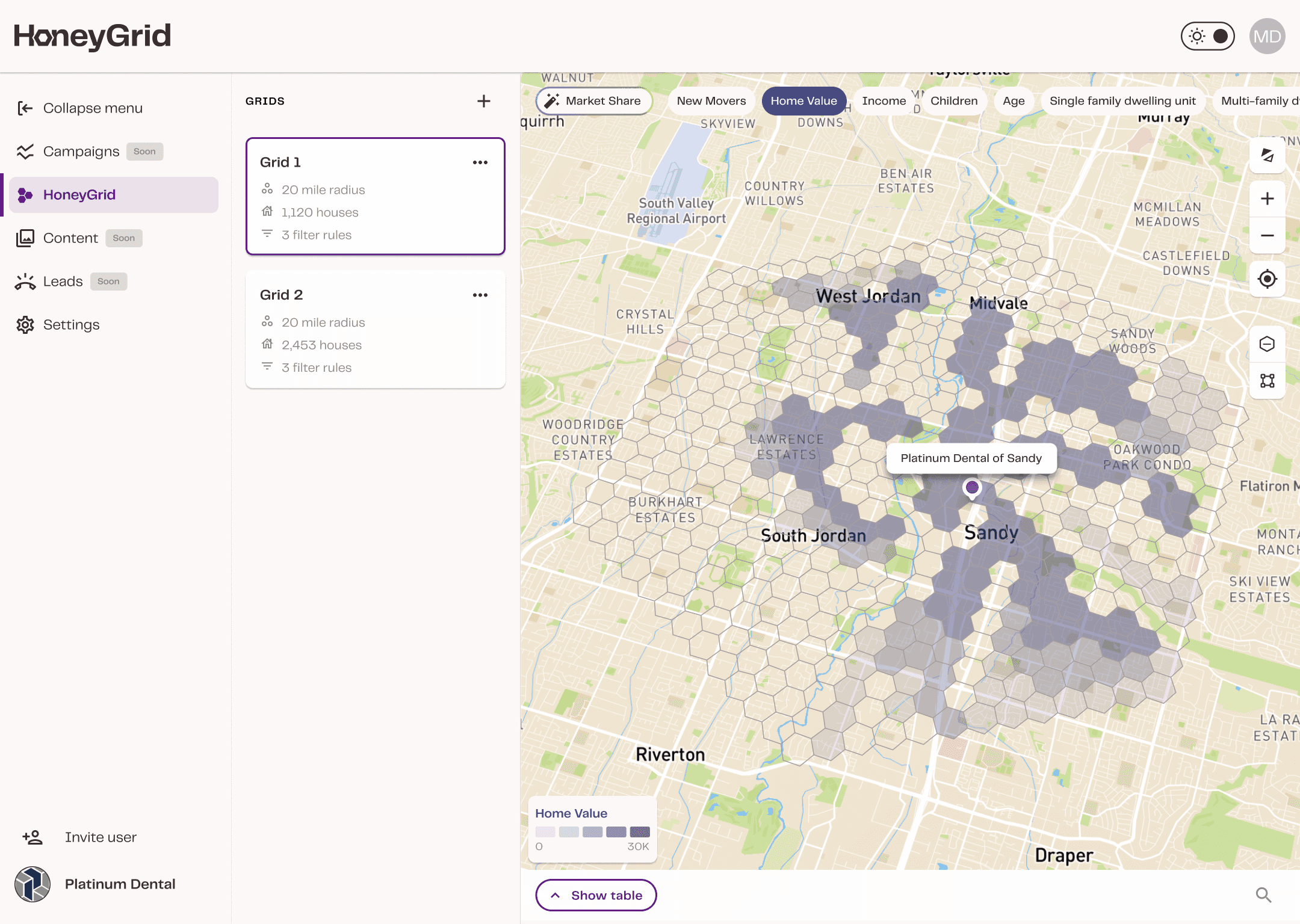Click the darkest Home Value legend swatch
The height and width of the screenshot is (924, 1300).
(x=640, y=832)
